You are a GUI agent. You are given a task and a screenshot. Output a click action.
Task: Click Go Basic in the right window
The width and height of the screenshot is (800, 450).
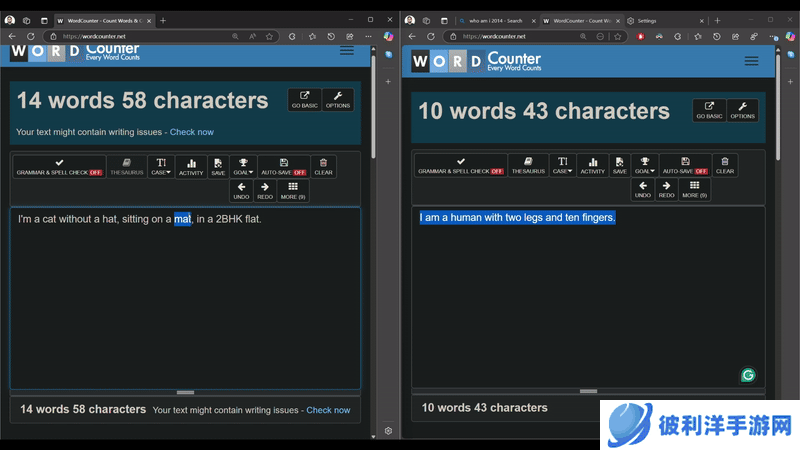[709, 110]
